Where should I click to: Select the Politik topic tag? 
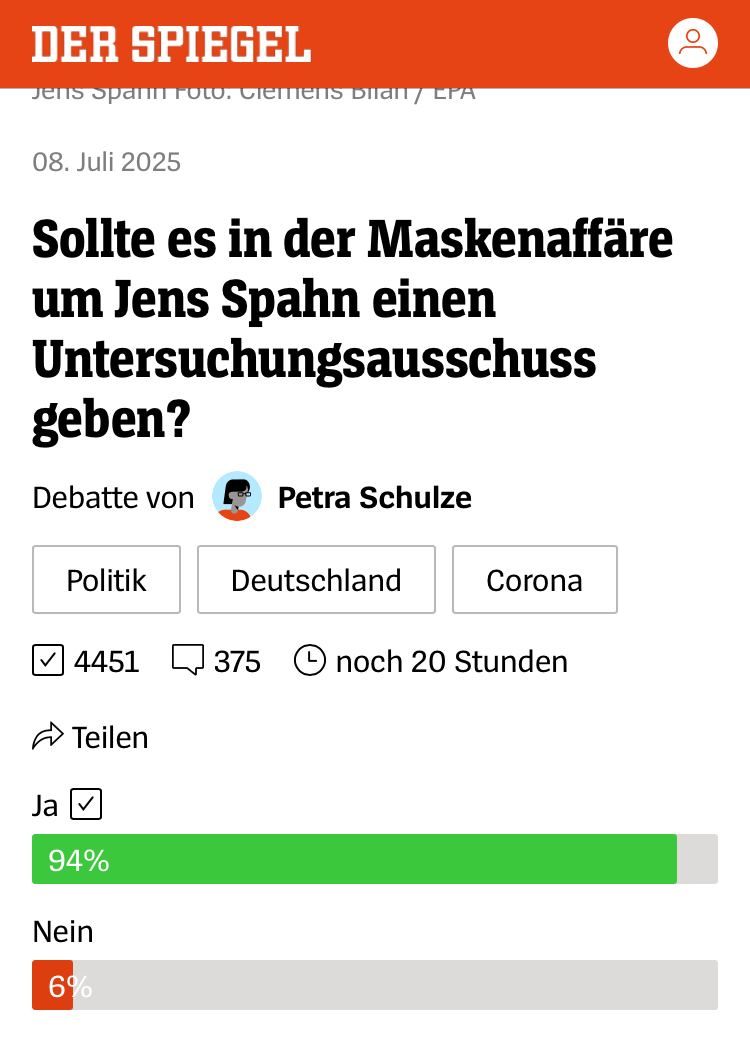106,580
